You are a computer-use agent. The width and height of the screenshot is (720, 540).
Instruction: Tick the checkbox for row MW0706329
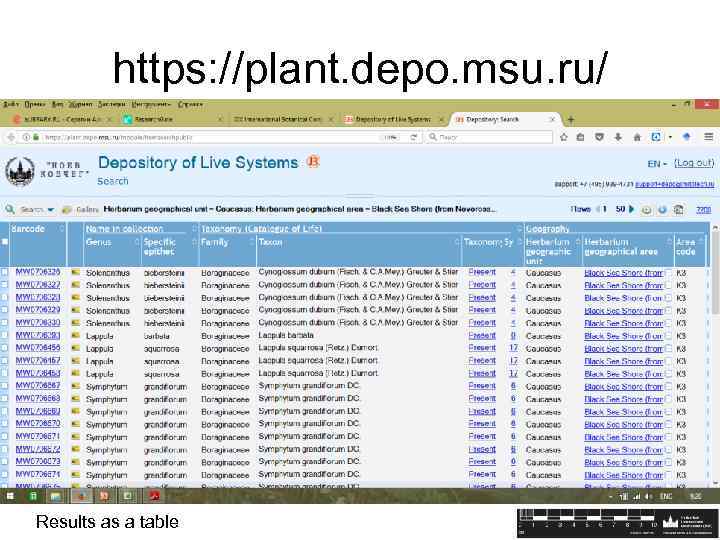[x=5, y=310]
